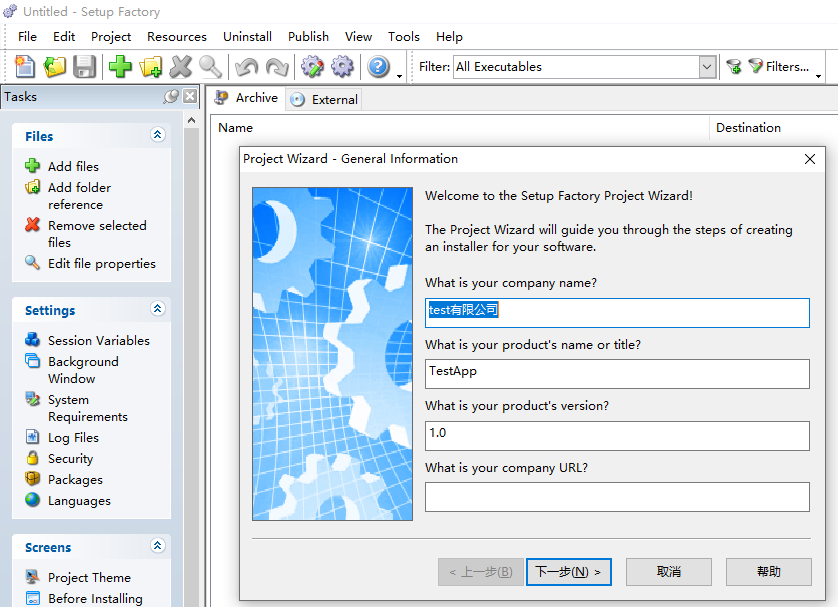Open toolbar options arrow beside Filters

pos(818,76)
